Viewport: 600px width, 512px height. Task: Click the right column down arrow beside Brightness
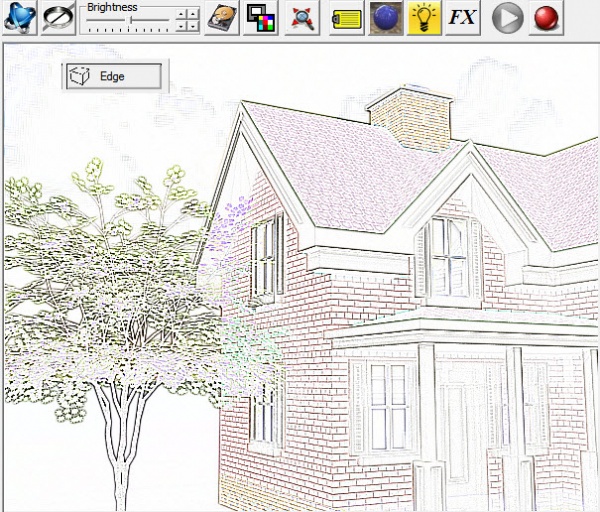coord(193,26)
